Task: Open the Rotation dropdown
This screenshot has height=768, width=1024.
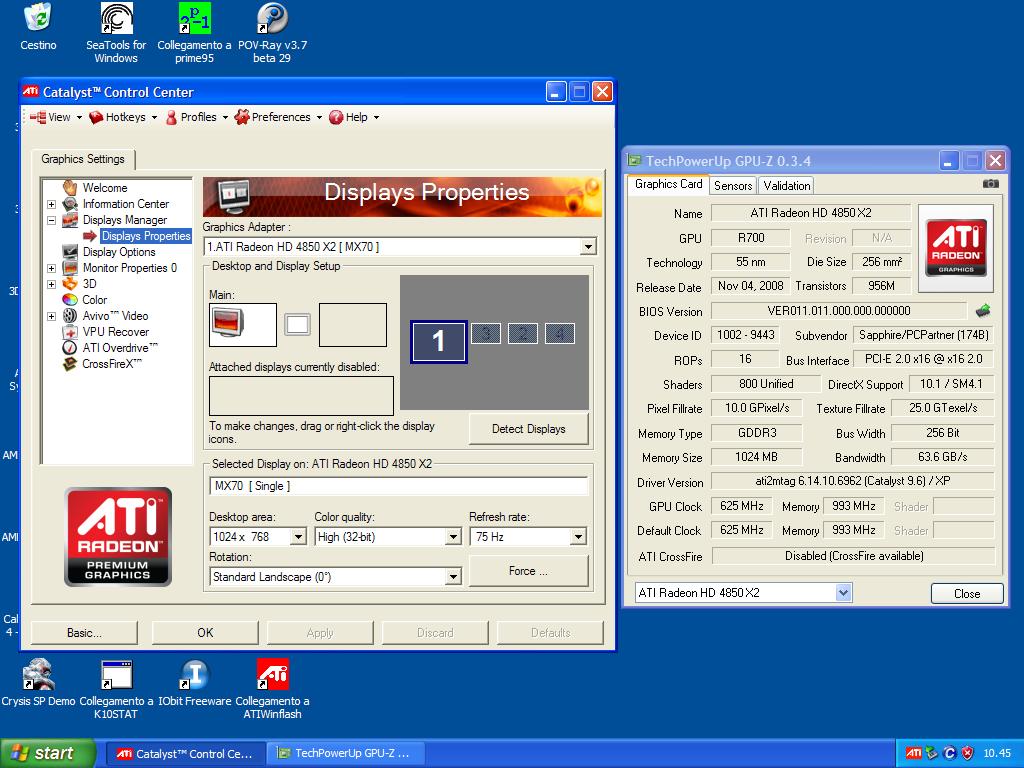Action: 453,577
